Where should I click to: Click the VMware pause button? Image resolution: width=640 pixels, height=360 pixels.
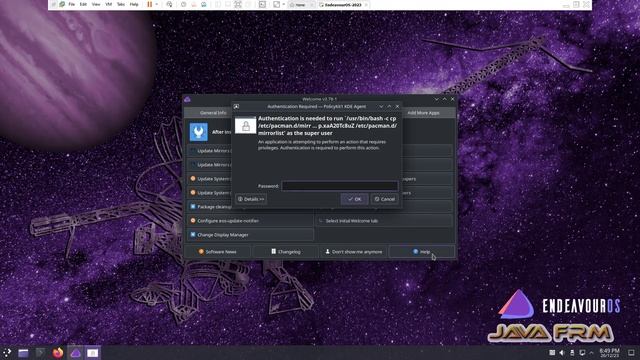(x=149, y=4)
